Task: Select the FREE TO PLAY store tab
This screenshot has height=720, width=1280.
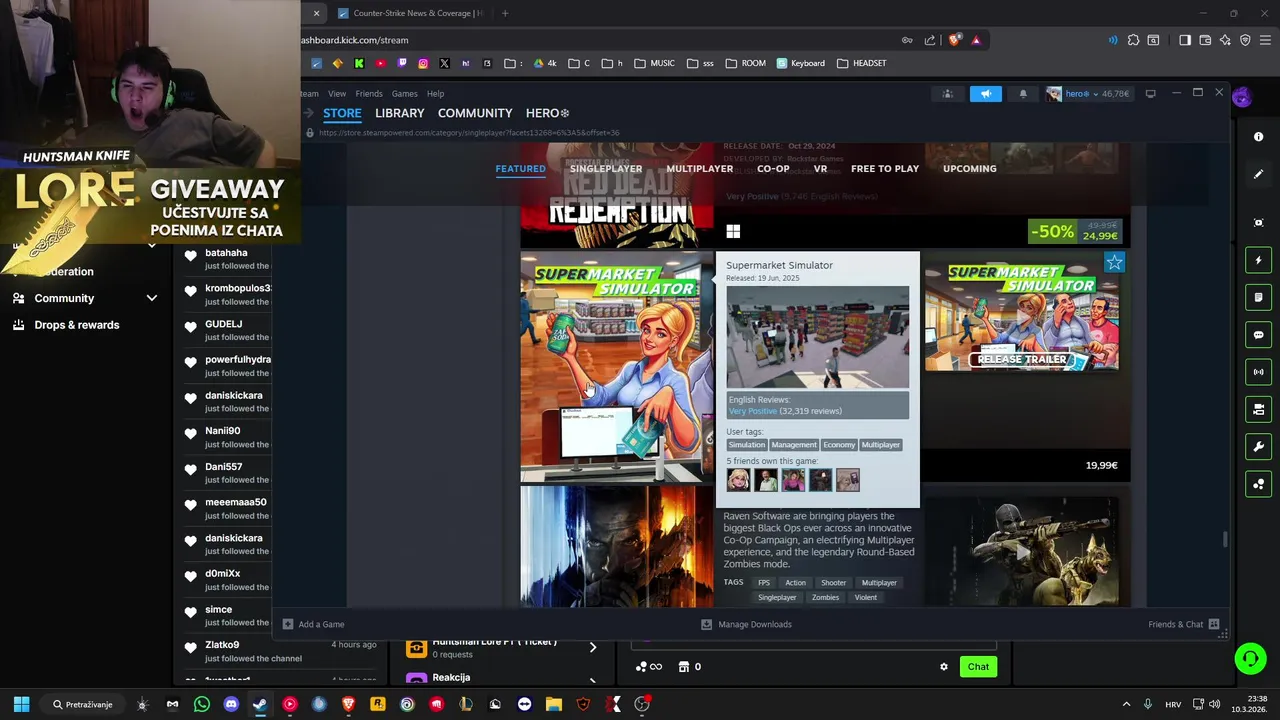Action: 885,169
